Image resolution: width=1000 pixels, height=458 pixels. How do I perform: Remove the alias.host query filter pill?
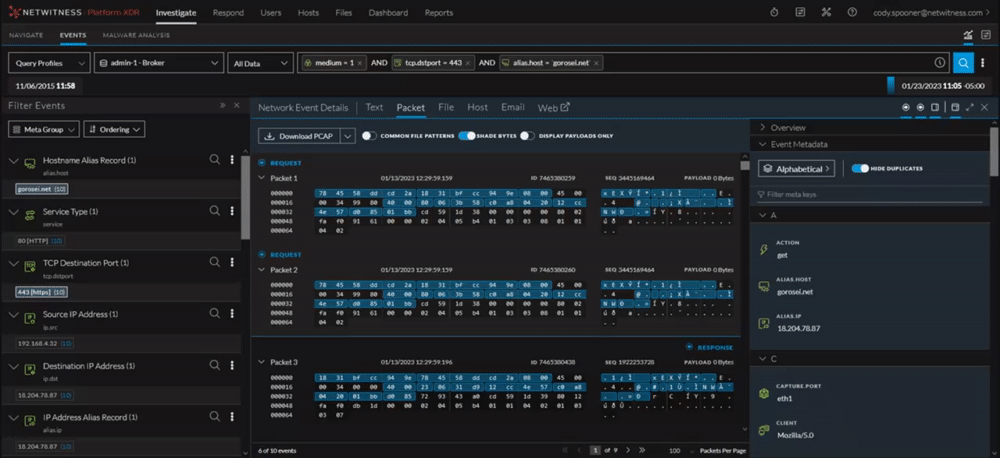tap(597, 62)
